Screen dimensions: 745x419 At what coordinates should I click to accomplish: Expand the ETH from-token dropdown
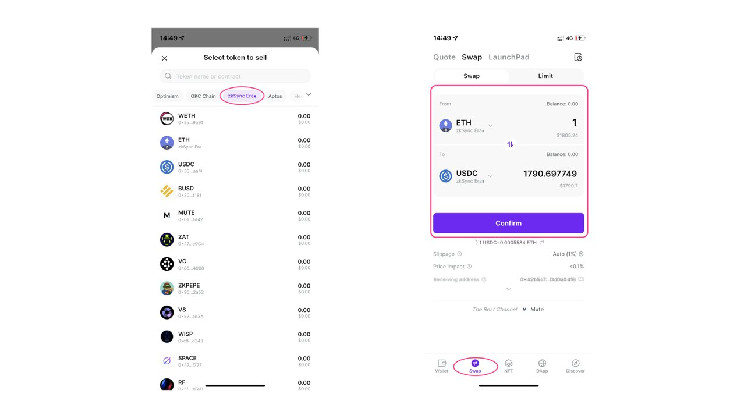click(x=490, y=126)
